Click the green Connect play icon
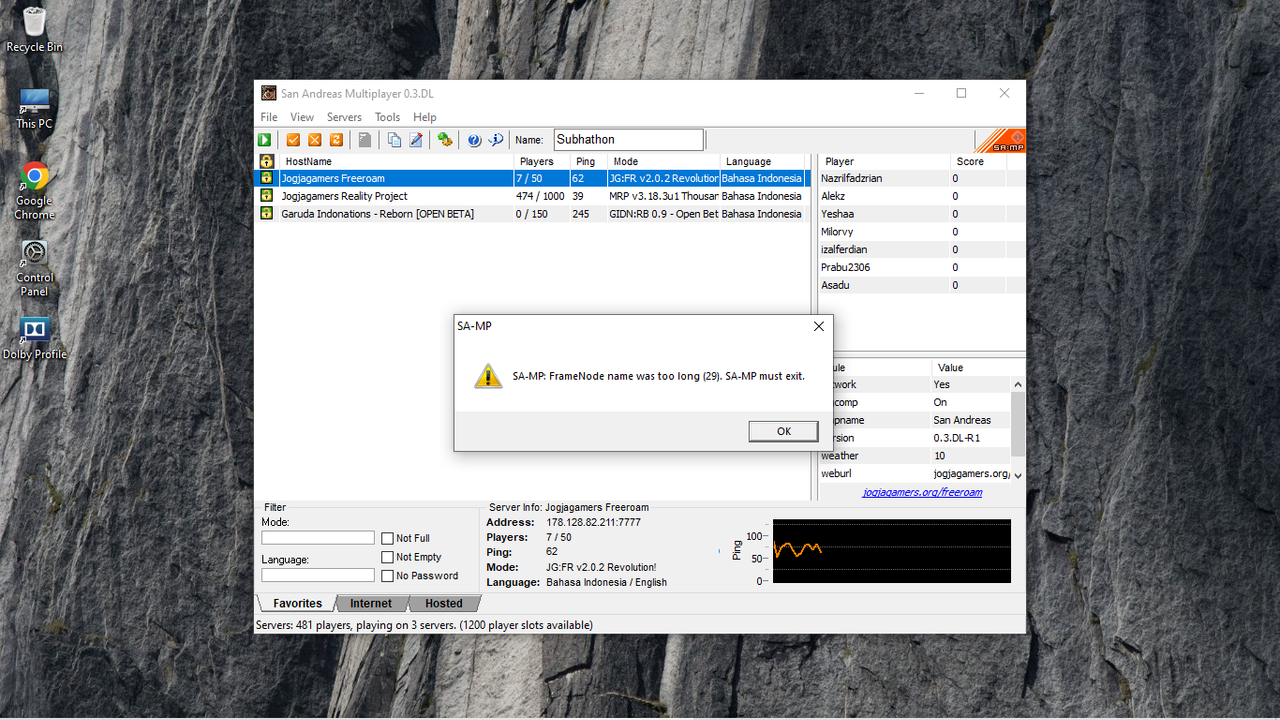This screenshot has width=1280, height=720. tap(265, 140)
